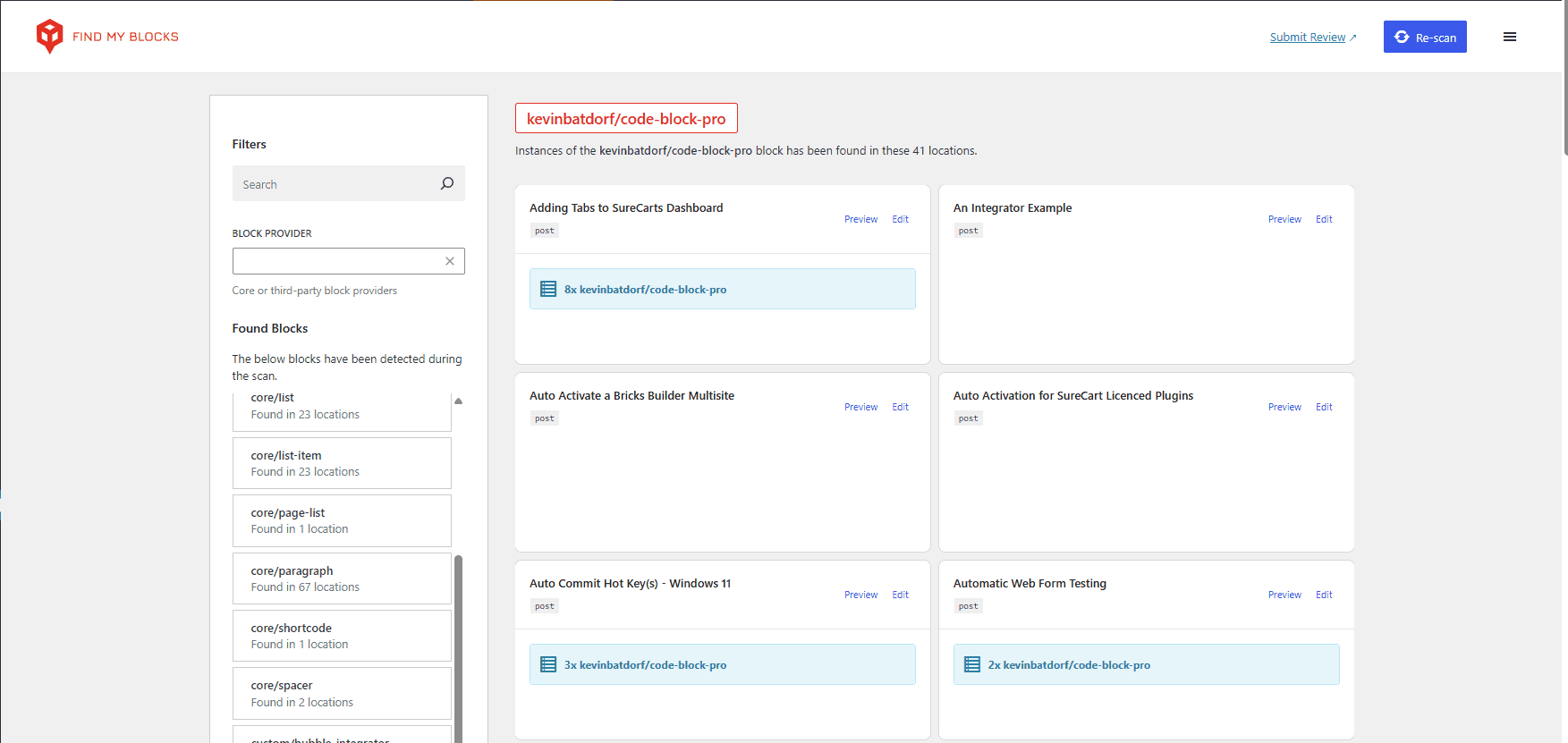The width and height of the screenshot is (1568, 743).
Task: Click the found blocks list scrollbar thumb
Action: point(458,649)
